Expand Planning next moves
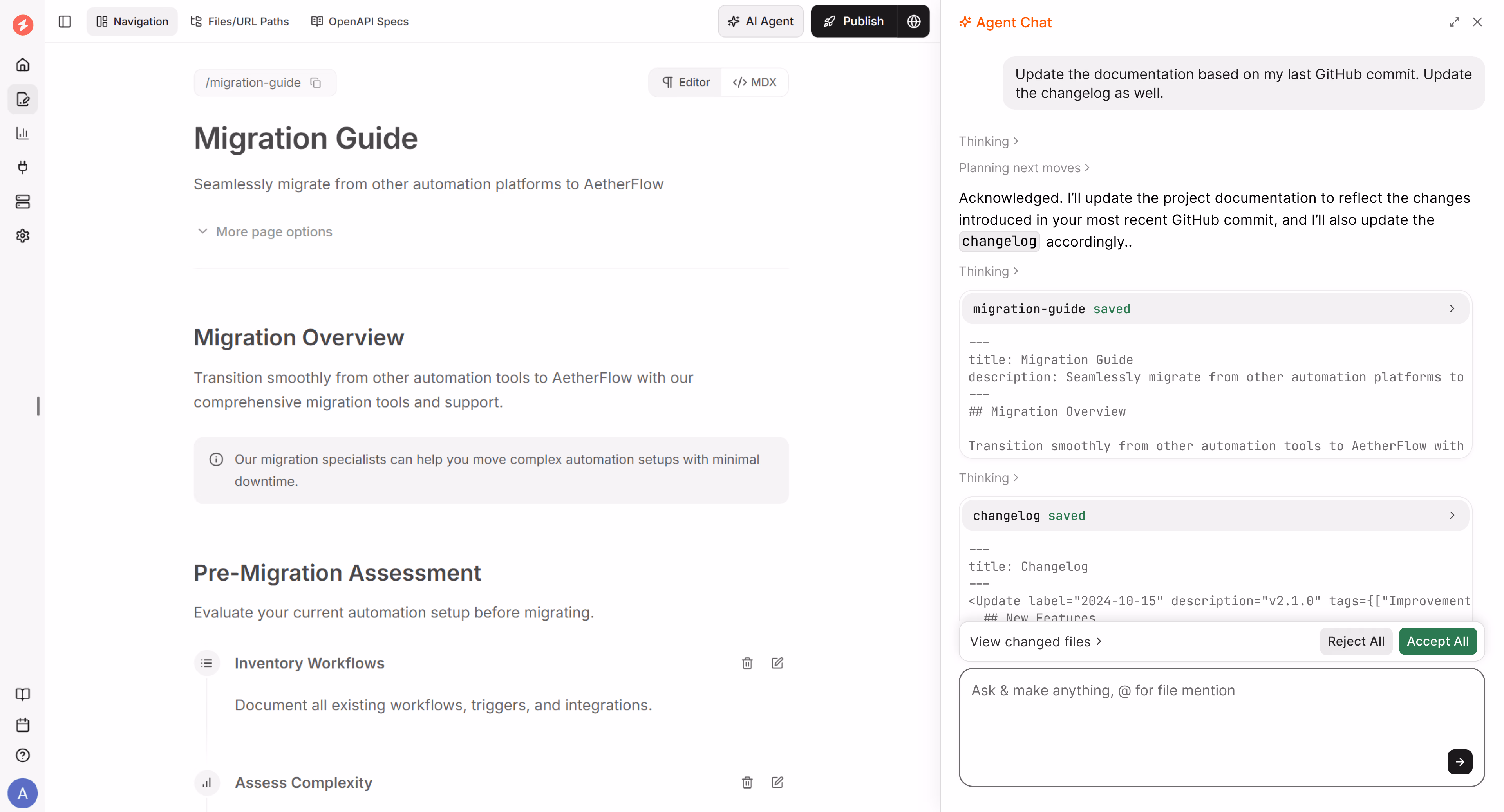The width and height of the screenshot is (1504, 812). 1024,168
